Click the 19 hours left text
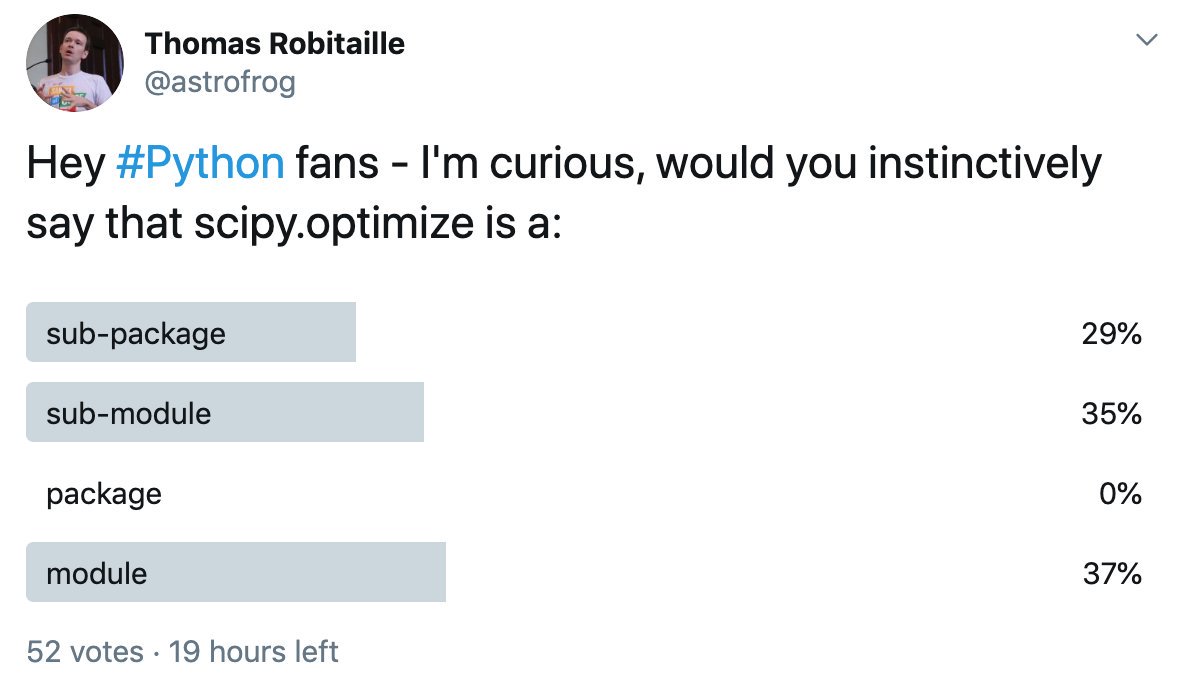The height and width of the screenshot is (692, 1184). pos(253,651)
